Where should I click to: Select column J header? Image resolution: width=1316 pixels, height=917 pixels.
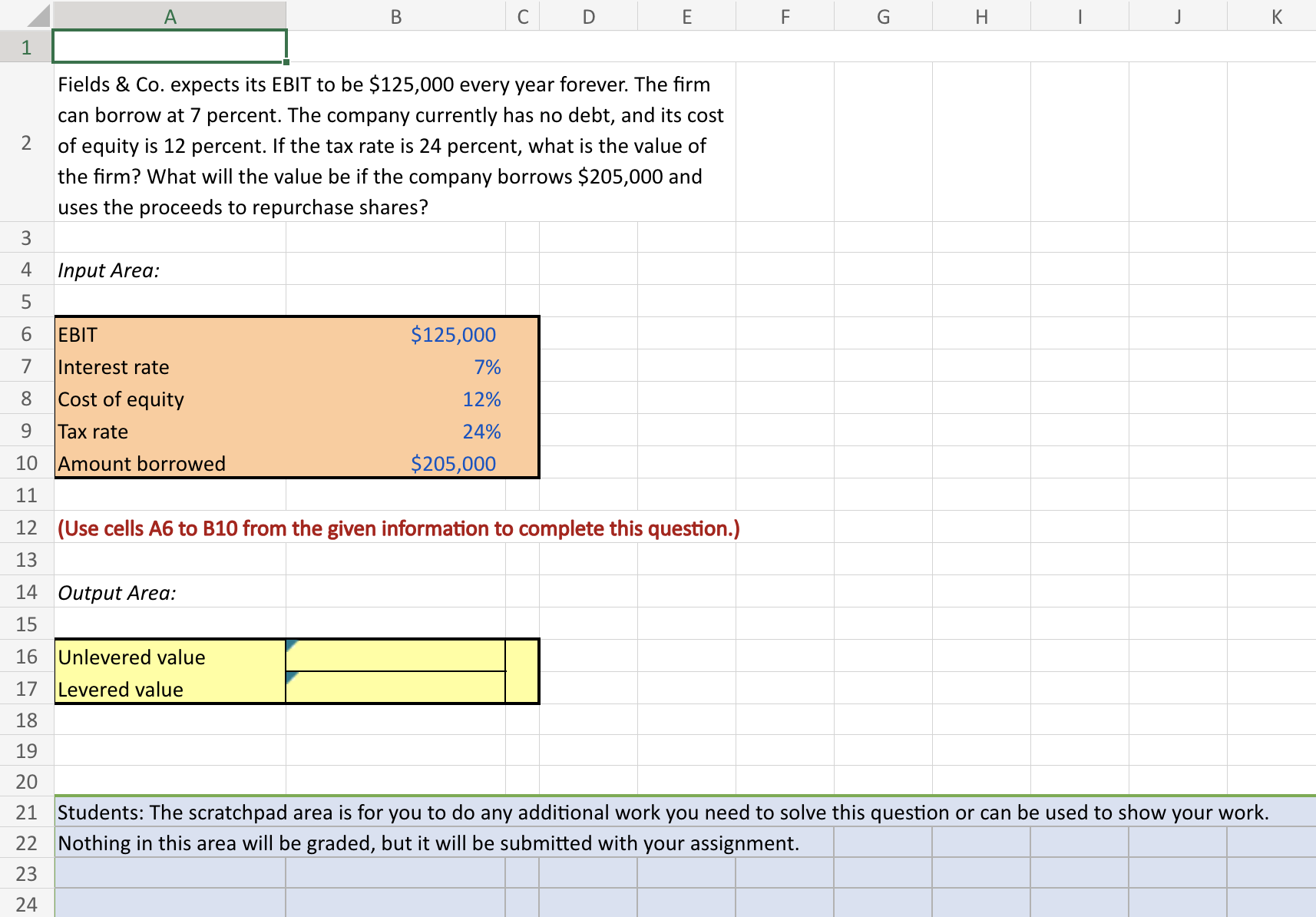tap(1178, 16)
